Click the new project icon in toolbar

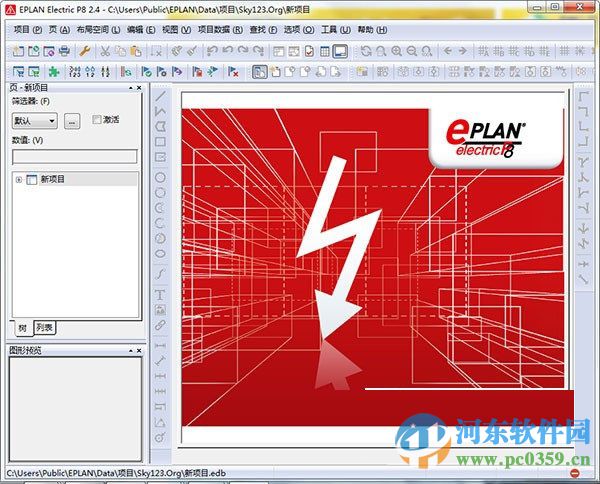(18, 51)
